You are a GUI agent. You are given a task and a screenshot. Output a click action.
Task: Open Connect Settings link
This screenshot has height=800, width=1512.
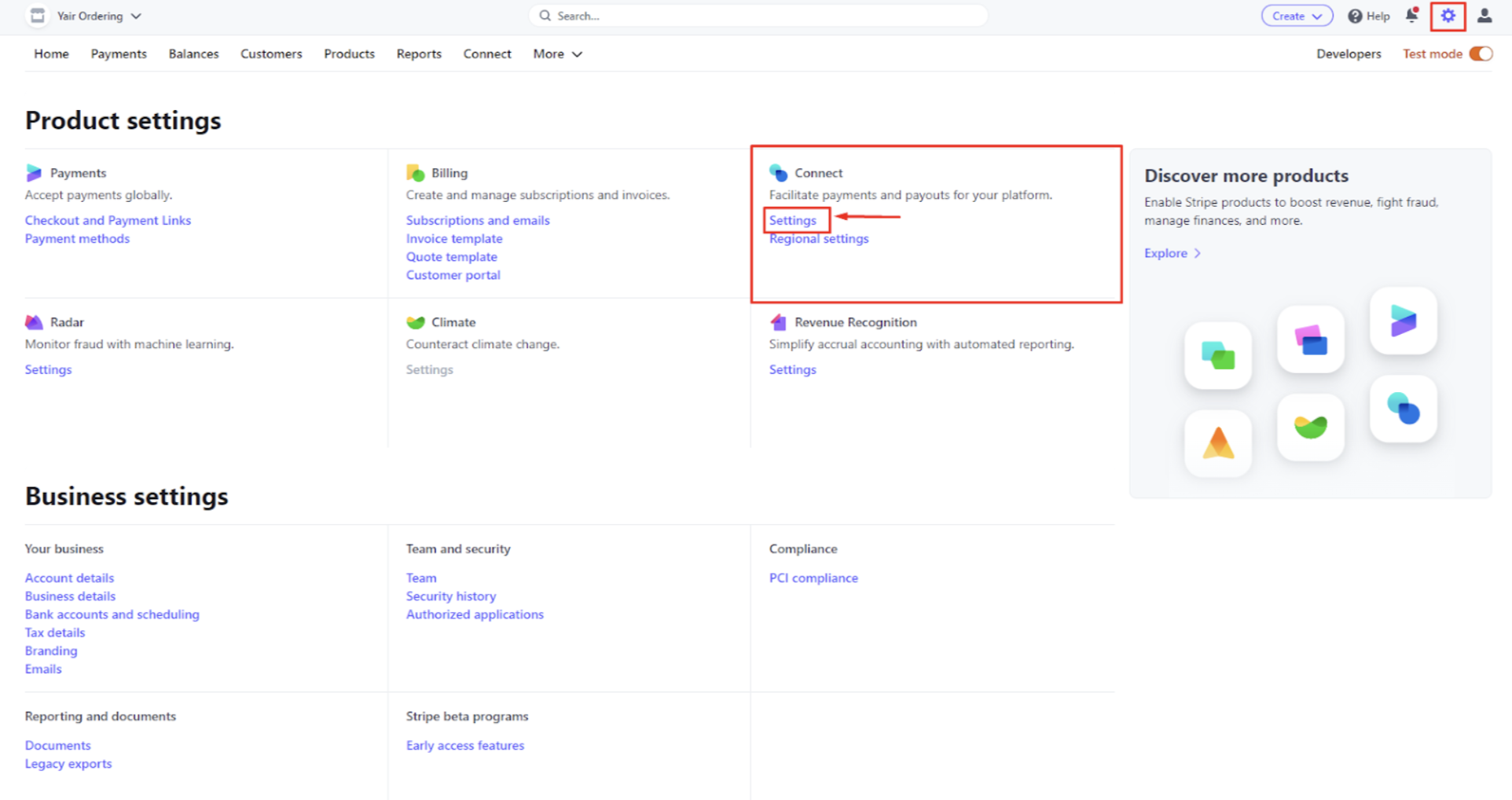[x=792, y=221]
